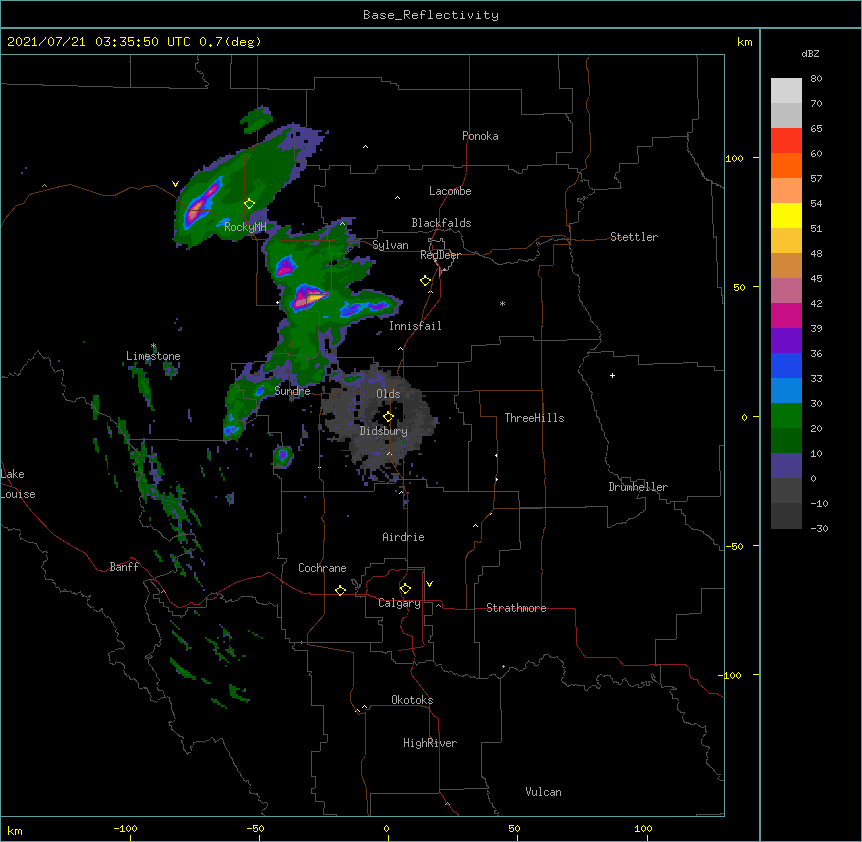Select the magenta 39-42 dBZ legend color
Screen dimensions: 862x842
click(x=786, y=315)
